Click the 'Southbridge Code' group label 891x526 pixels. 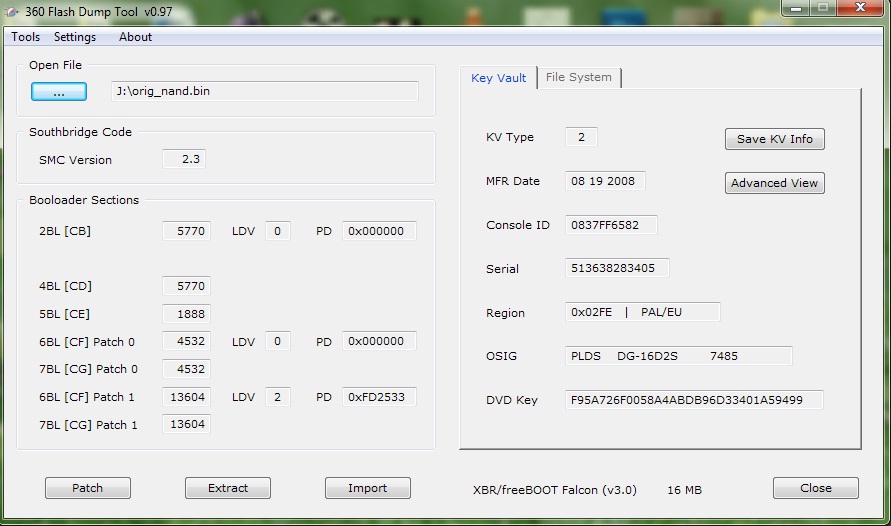coord(80,132)
